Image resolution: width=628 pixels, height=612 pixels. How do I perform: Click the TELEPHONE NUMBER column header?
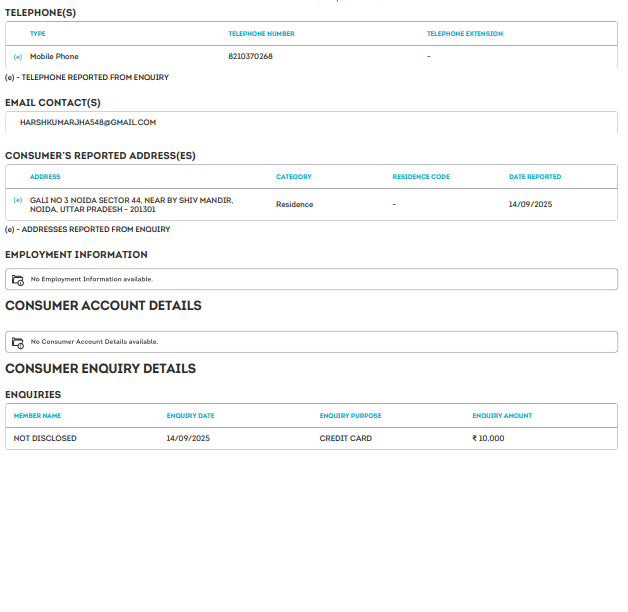[x=261, y=34]
